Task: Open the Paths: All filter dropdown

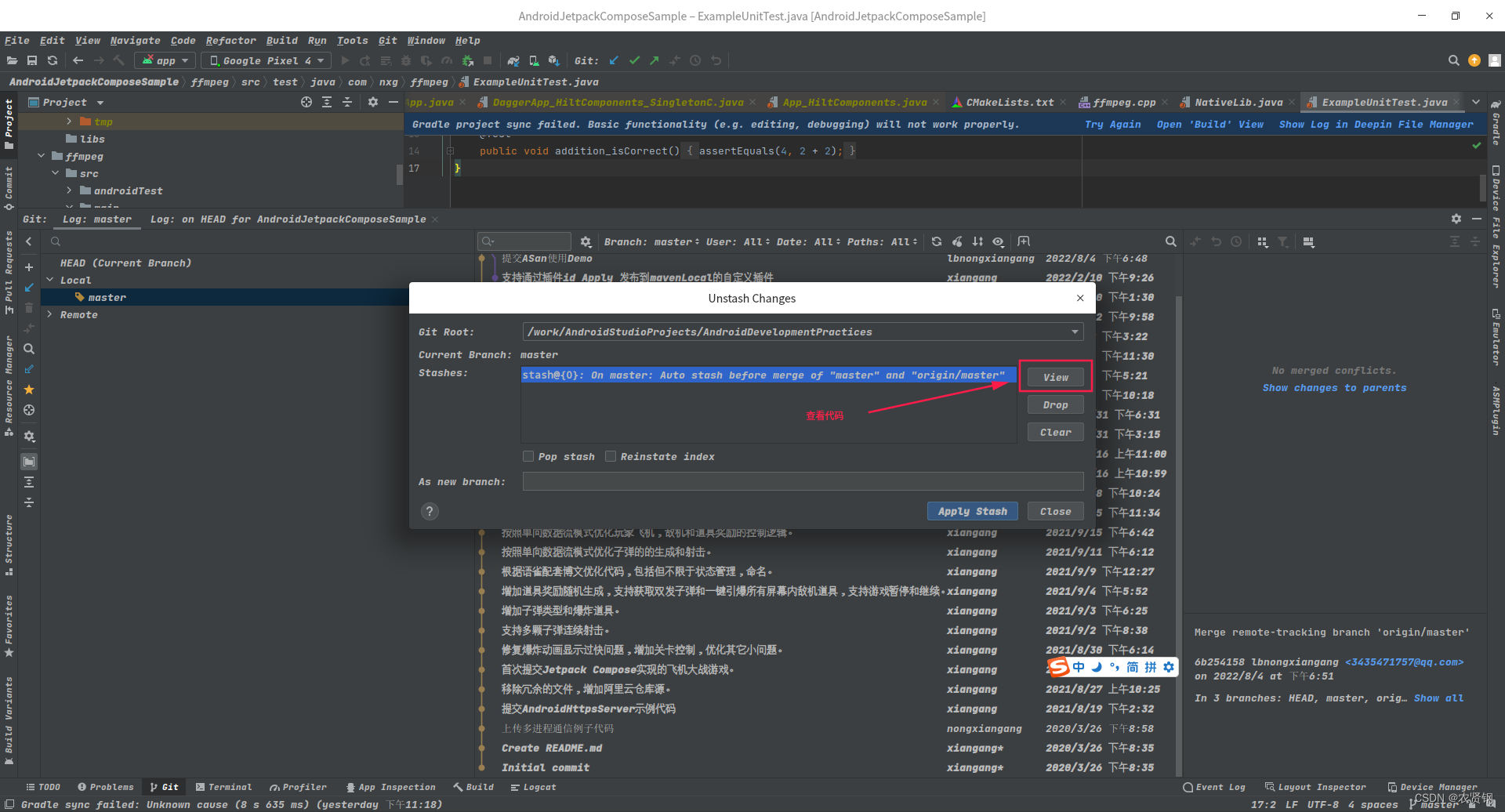Action: tap(882, 241)
